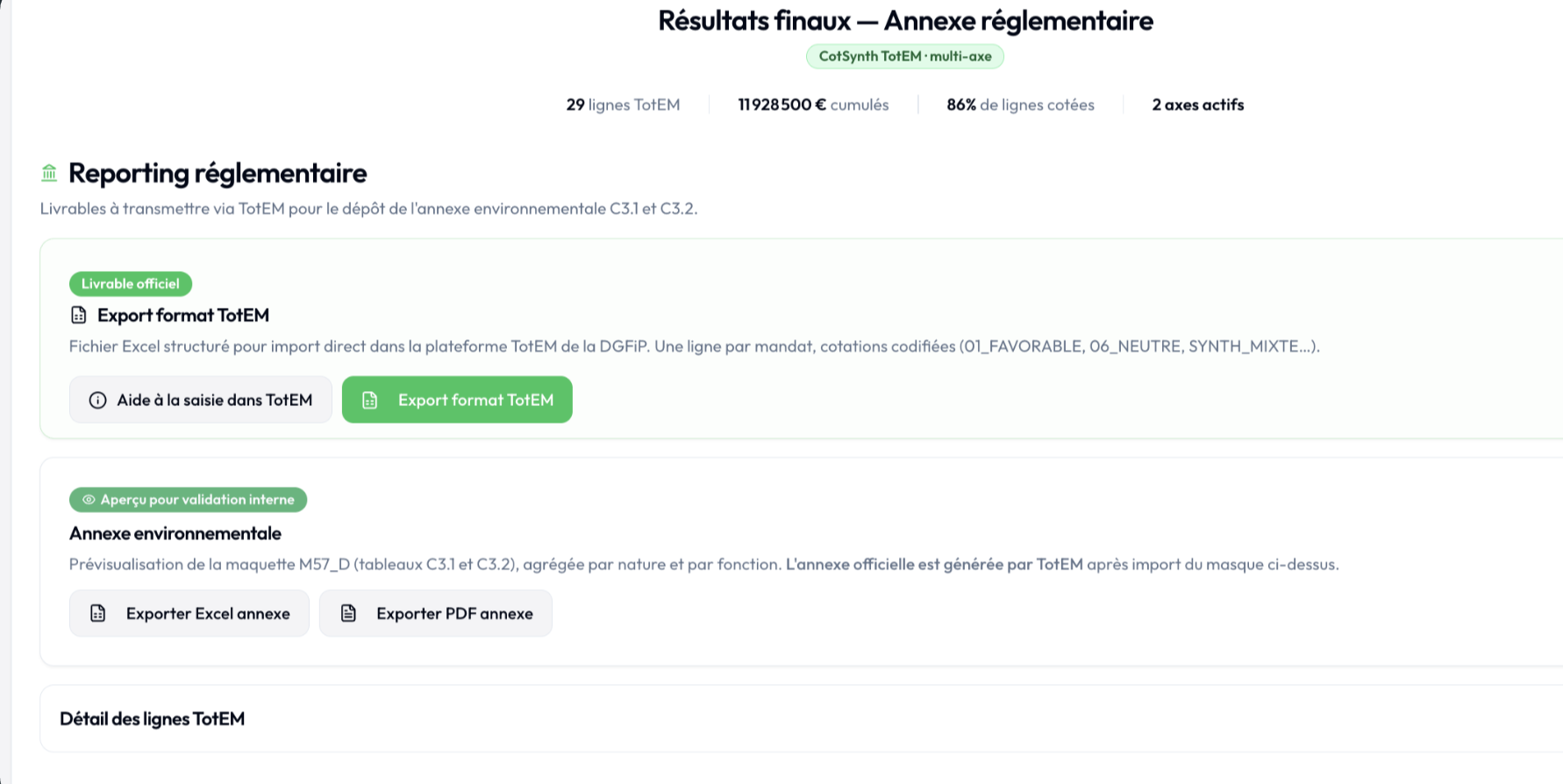Open the Annexe environnementale section heading
1563x784 pixels.
click(175, 533)
